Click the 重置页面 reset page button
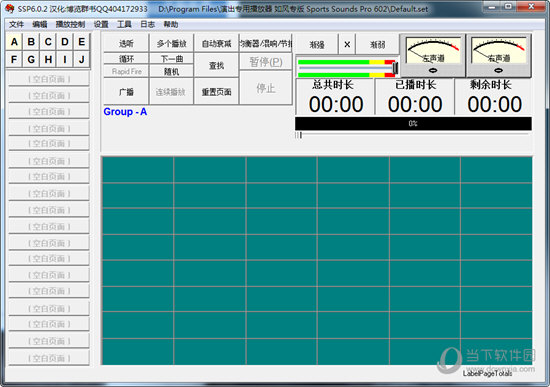This screenshot has width=550, height=387. tap(216, 92)
